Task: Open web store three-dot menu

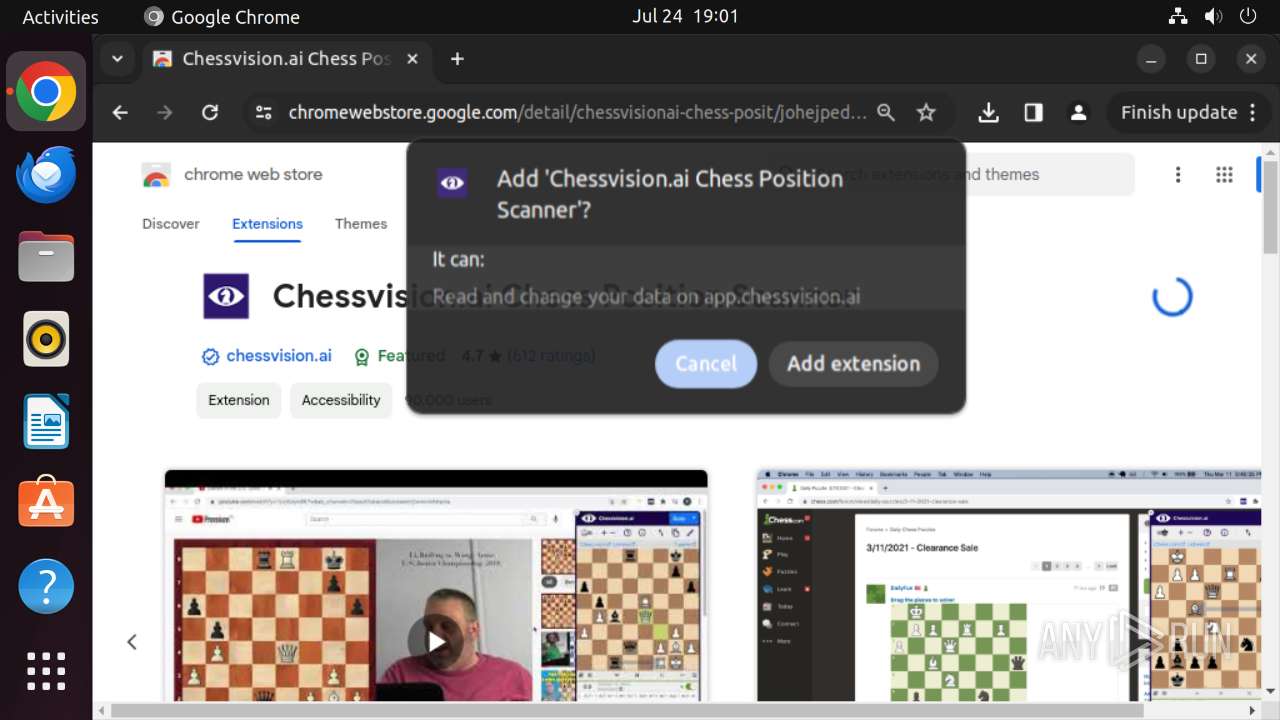Action: click(1178, 175)
